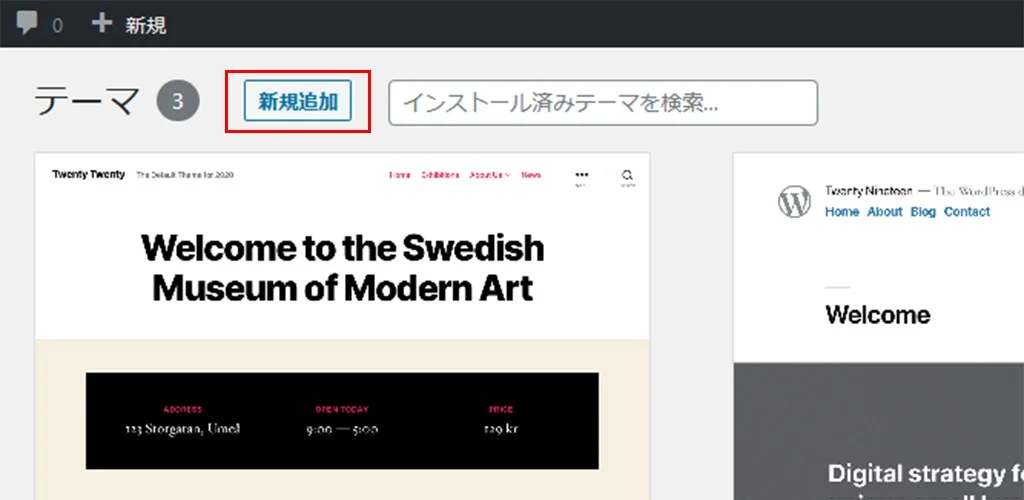Screen dimensions: 1024x500
Task: Click the comment count 0 in admin bar
Action: pos(57,26)
